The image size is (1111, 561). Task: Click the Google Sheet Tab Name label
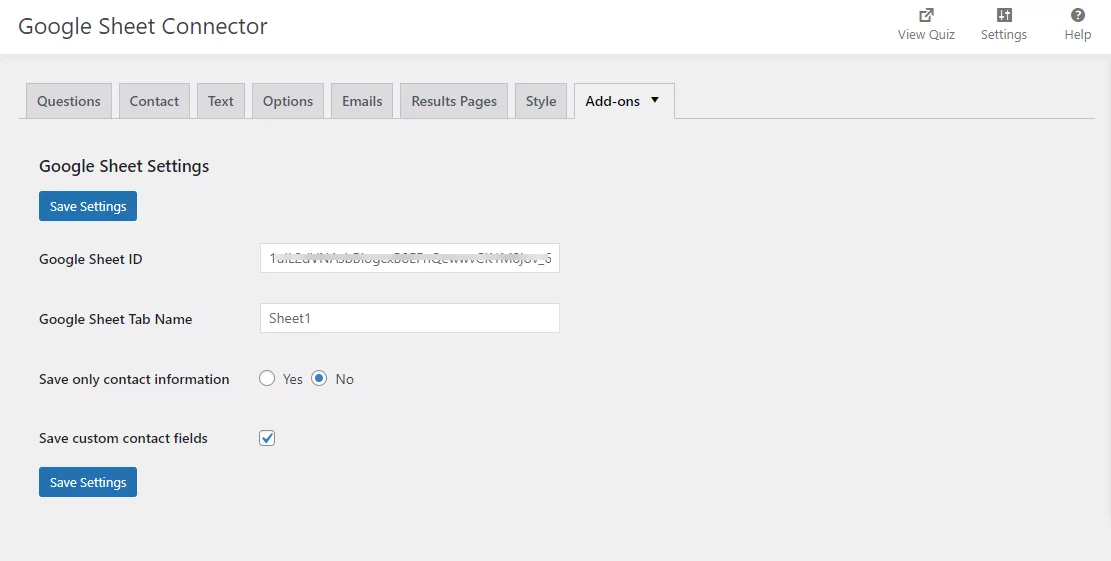115,319
